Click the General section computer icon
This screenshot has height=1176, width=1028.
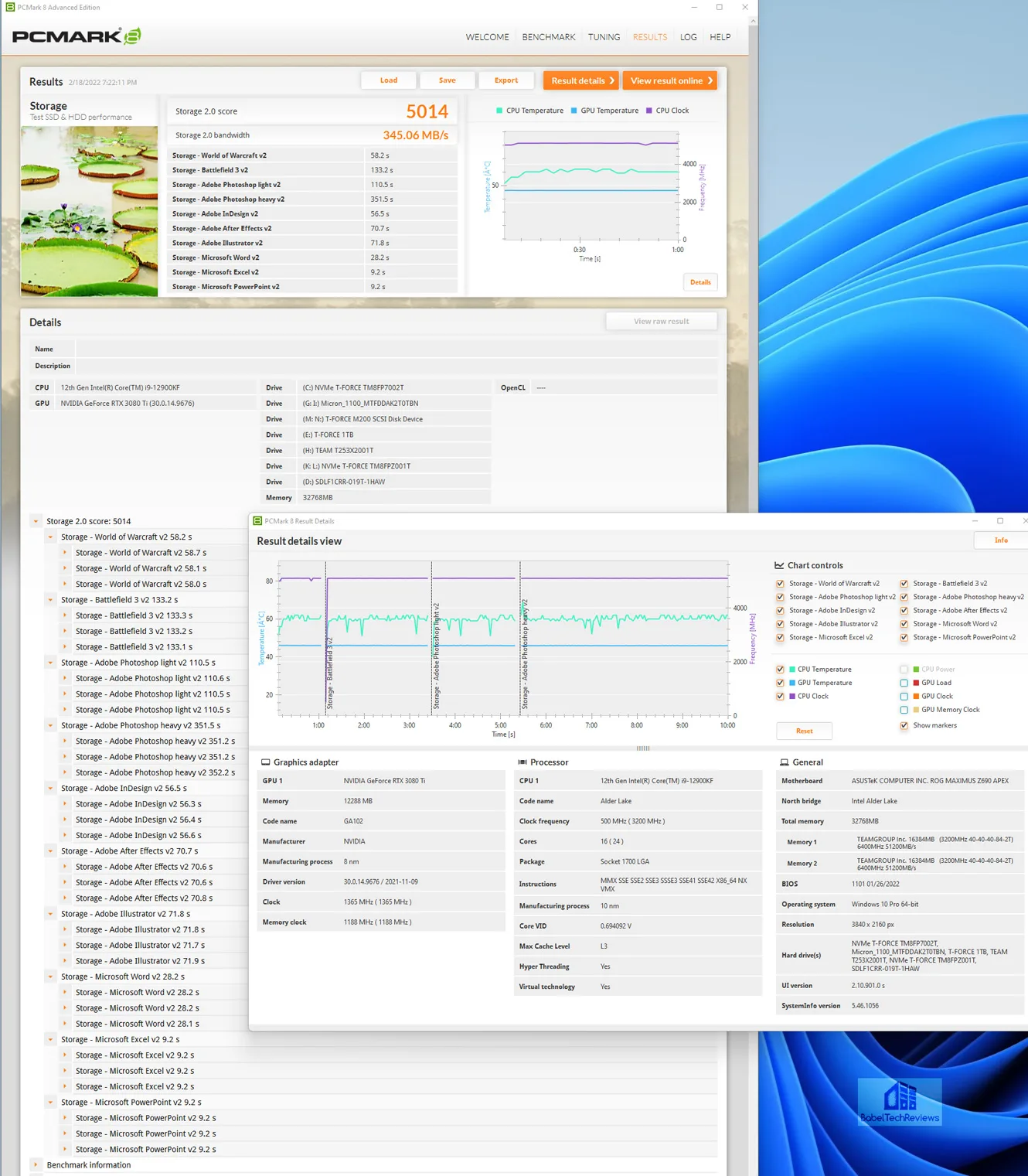[x=785, y=762]
